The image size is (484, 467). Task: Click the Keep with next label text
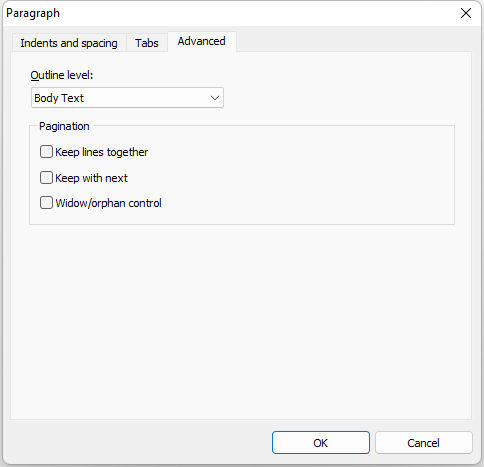91,178
